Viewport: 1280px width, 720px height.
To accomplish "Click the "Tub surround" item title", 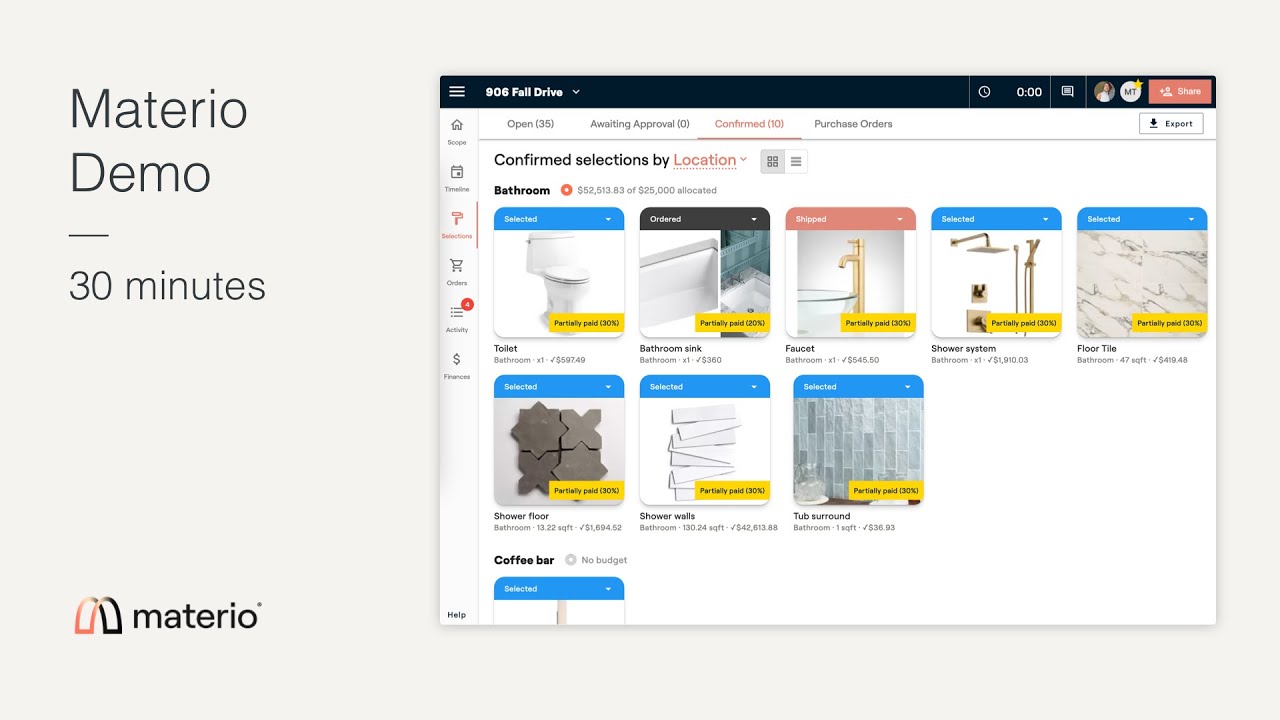I will (x=822, y=517).
